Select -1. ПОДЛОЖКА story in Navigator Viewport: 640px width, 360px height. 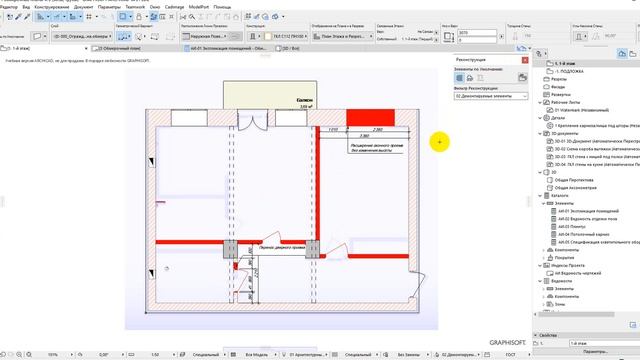569,71
